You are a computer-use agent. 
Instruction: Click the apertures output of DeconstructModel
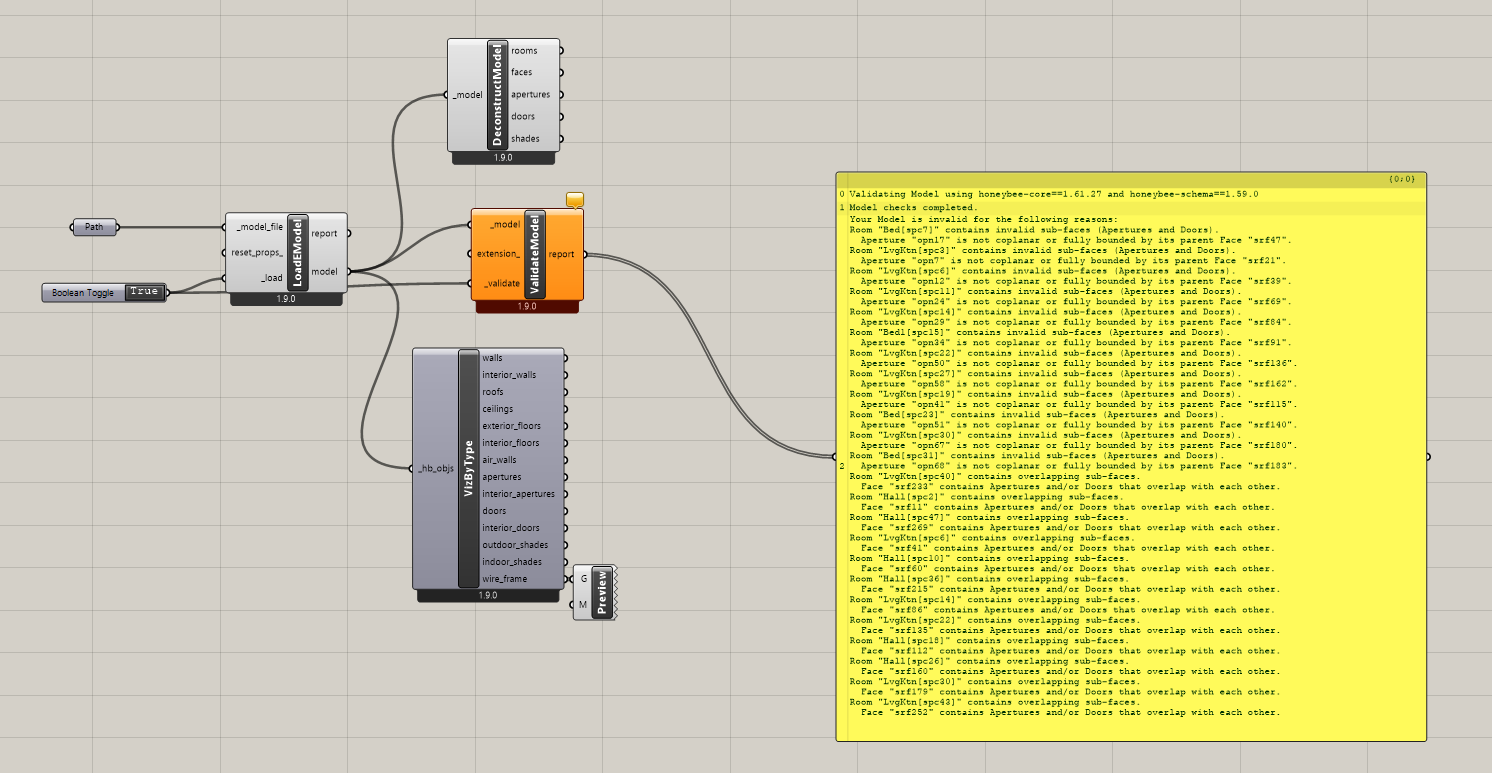pos(530,94)
